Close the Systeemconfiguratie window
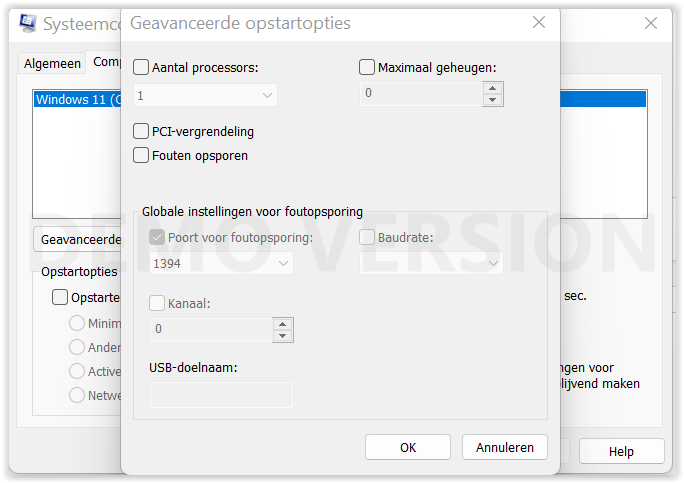The height and width of the screenshot is (483, 684). coord(651,22)
